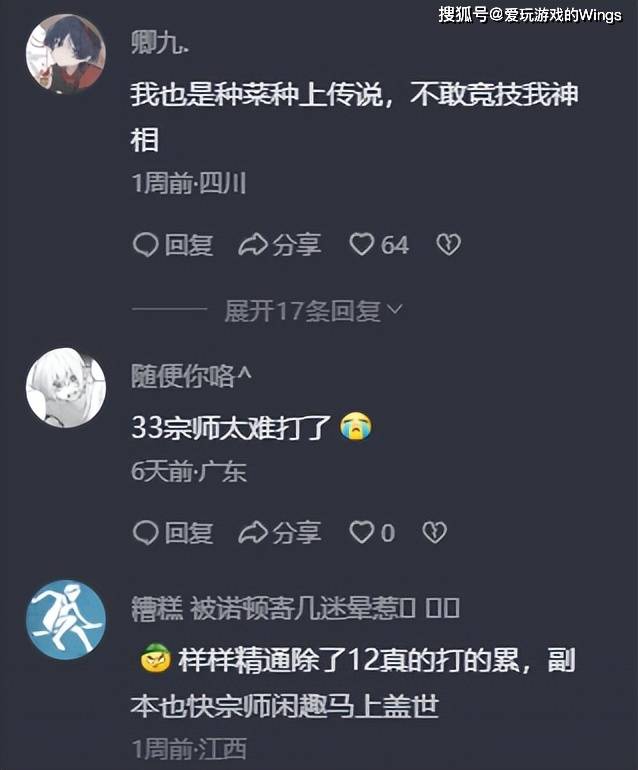Dislike 卿九's comment via broken heart

[x=448, y=245]
